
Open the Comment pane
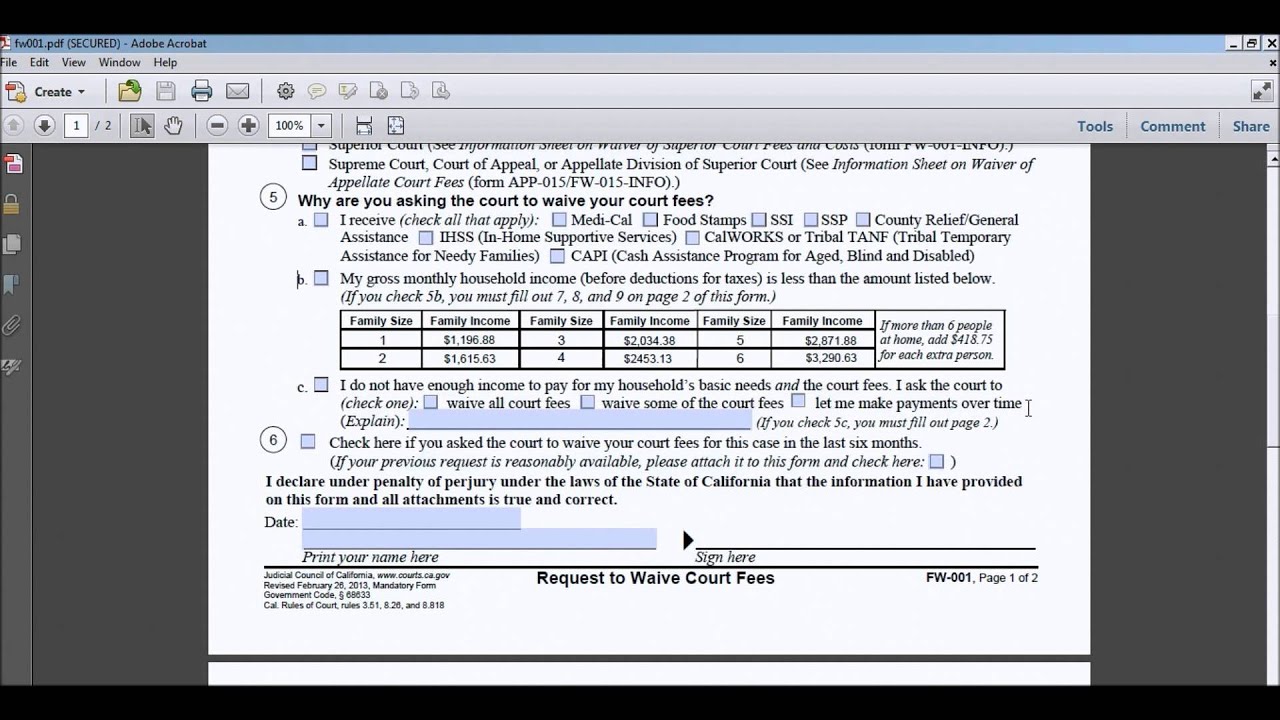(1173, 126)
